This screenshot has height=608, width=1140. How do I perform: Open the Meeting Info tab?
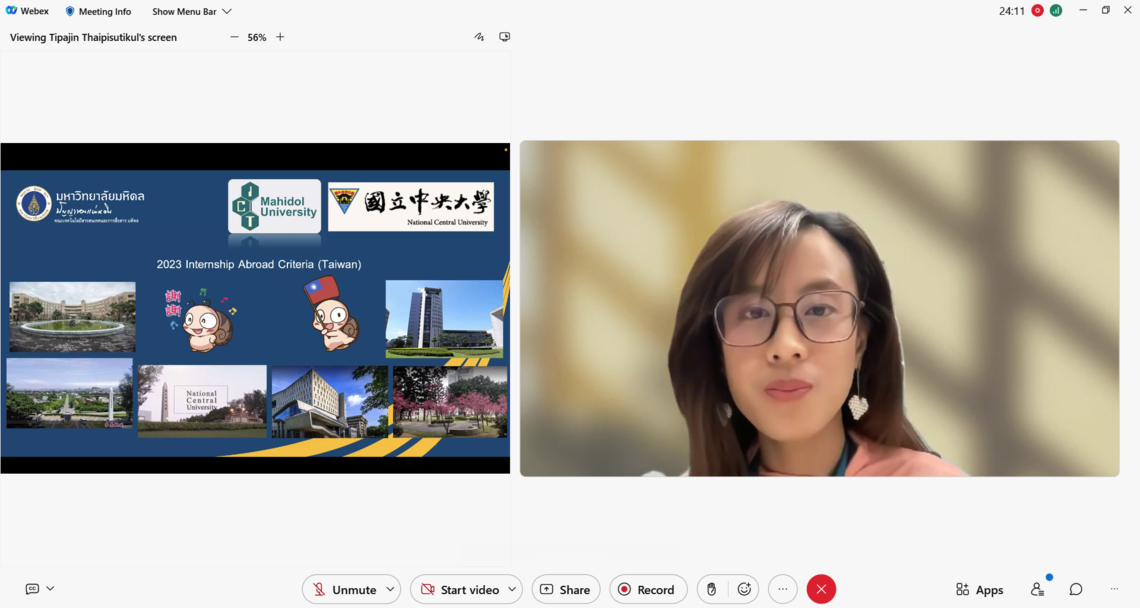(x=98, y=12)
